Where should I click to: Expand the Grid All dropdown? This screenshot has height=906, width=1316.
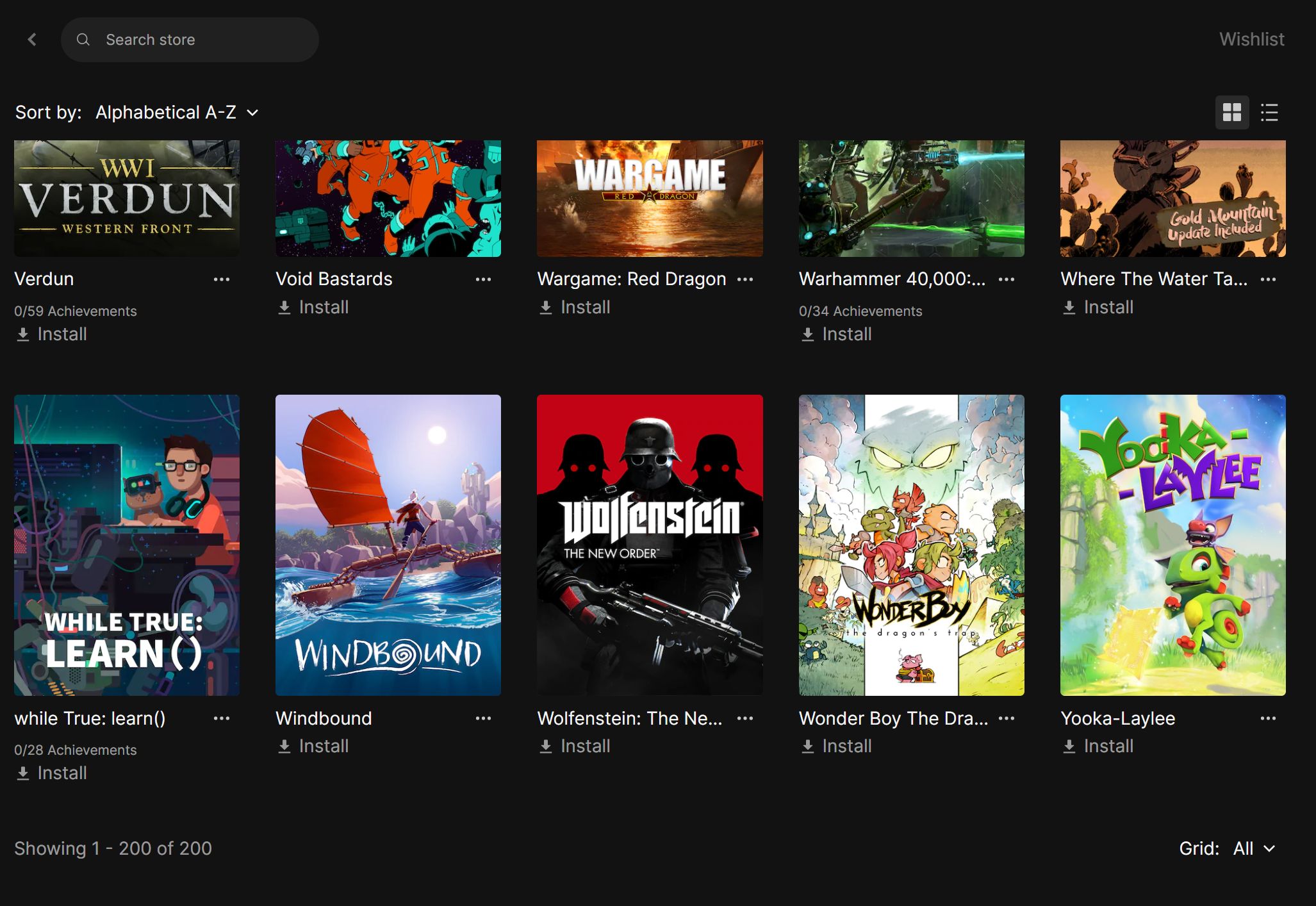pyautogui.click(x=1254, y=848)
